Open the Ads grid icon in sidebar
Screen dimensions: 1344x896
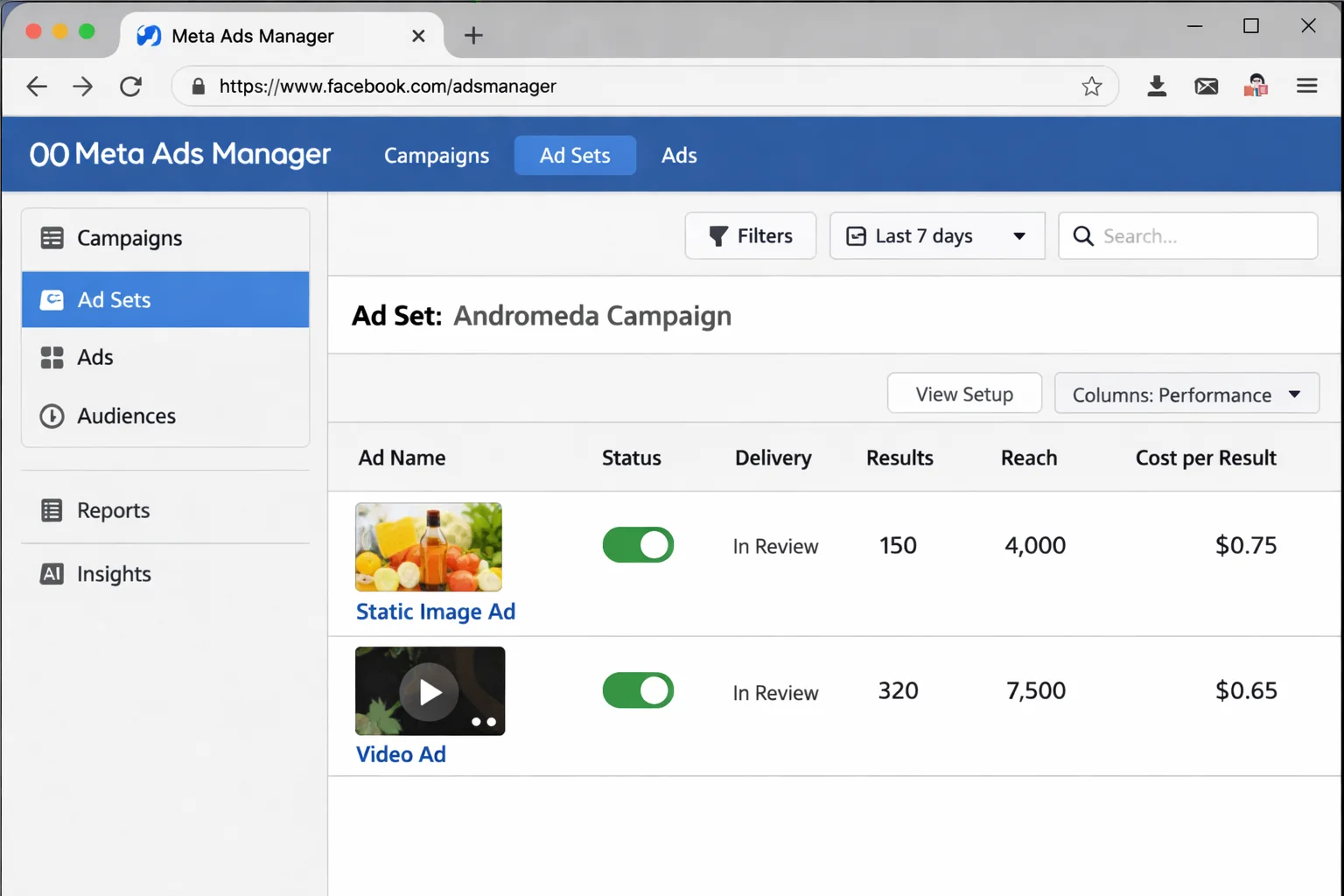pos(52,357)
